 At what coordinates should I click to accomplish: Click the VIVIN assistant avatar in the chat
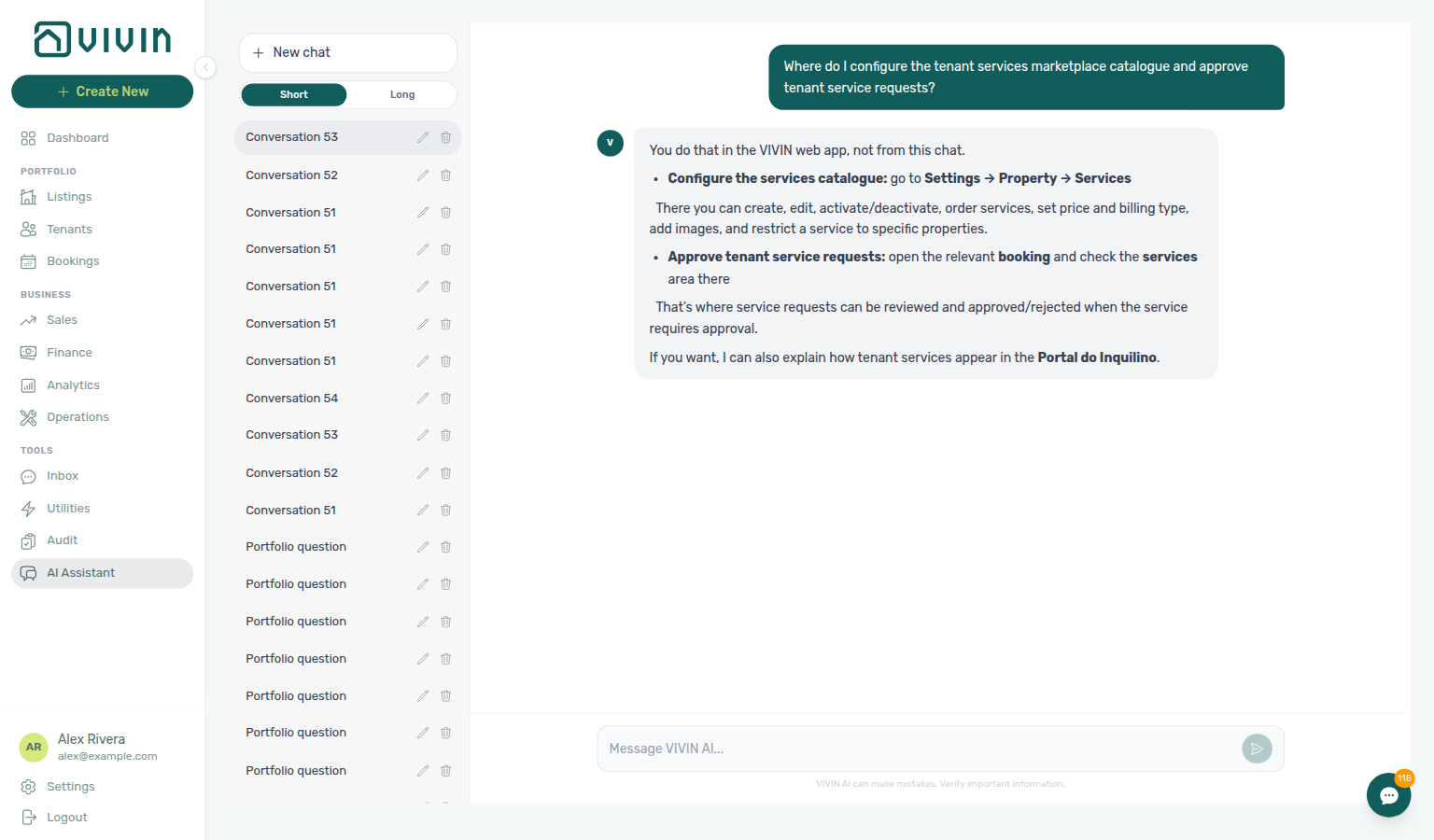[611, 143]
